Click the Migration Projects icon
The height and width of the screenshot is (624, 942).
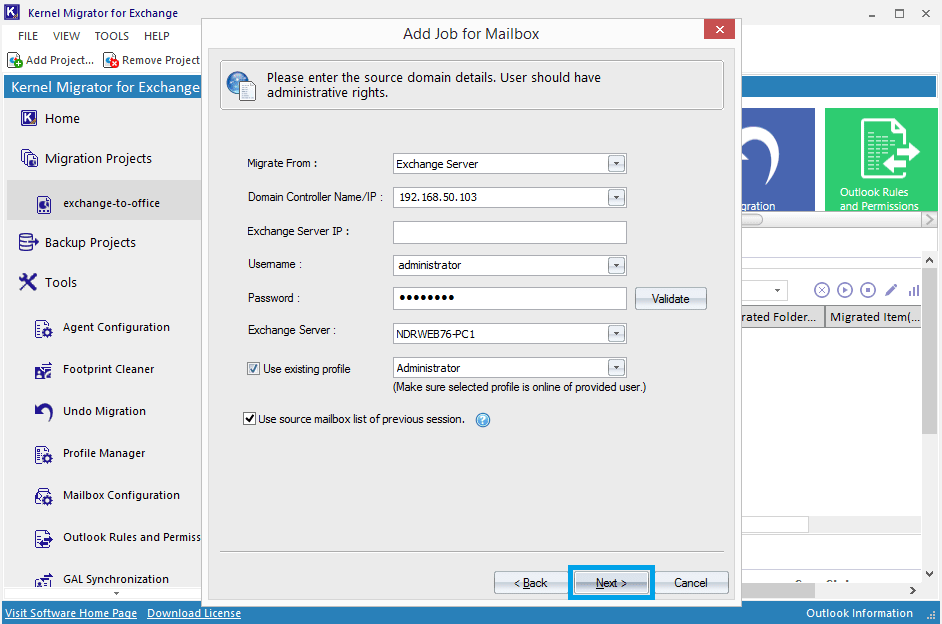[x=29, y=159]
